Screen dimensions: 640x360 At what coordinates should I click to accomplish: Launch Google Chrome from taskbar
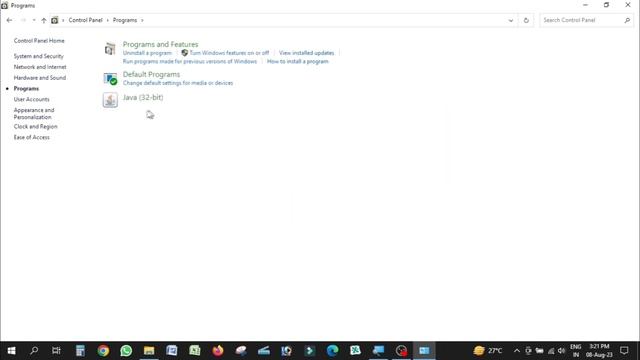[x=103, y=351]
